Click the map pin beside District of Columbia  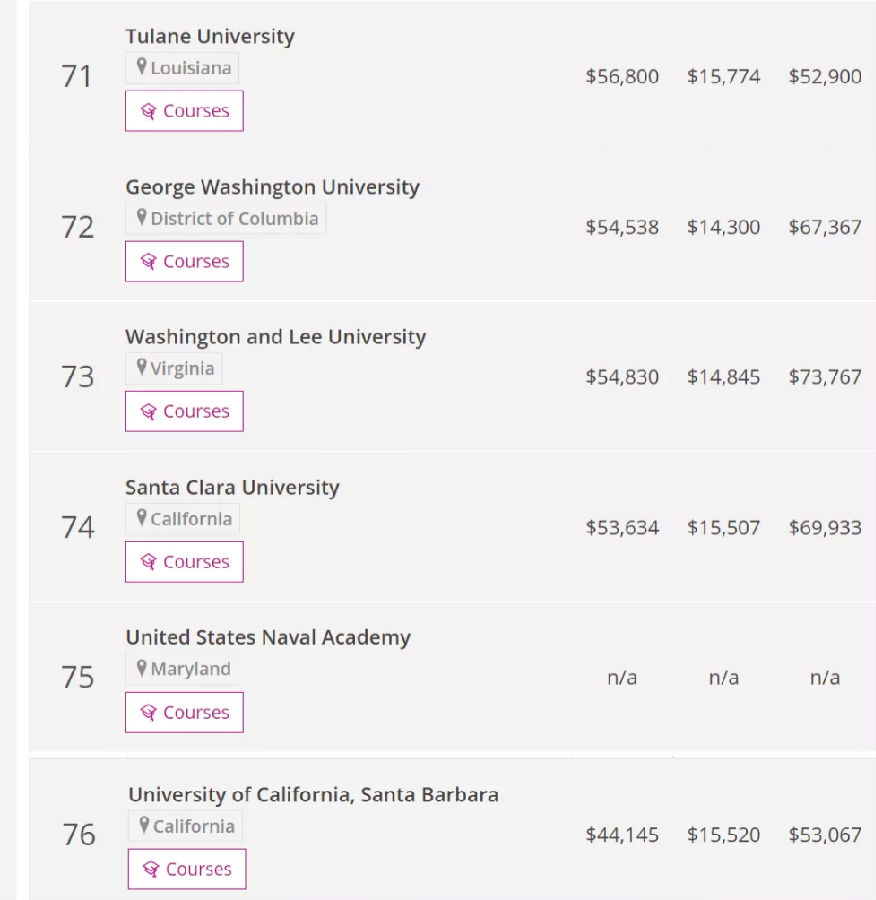coord(142,218)
